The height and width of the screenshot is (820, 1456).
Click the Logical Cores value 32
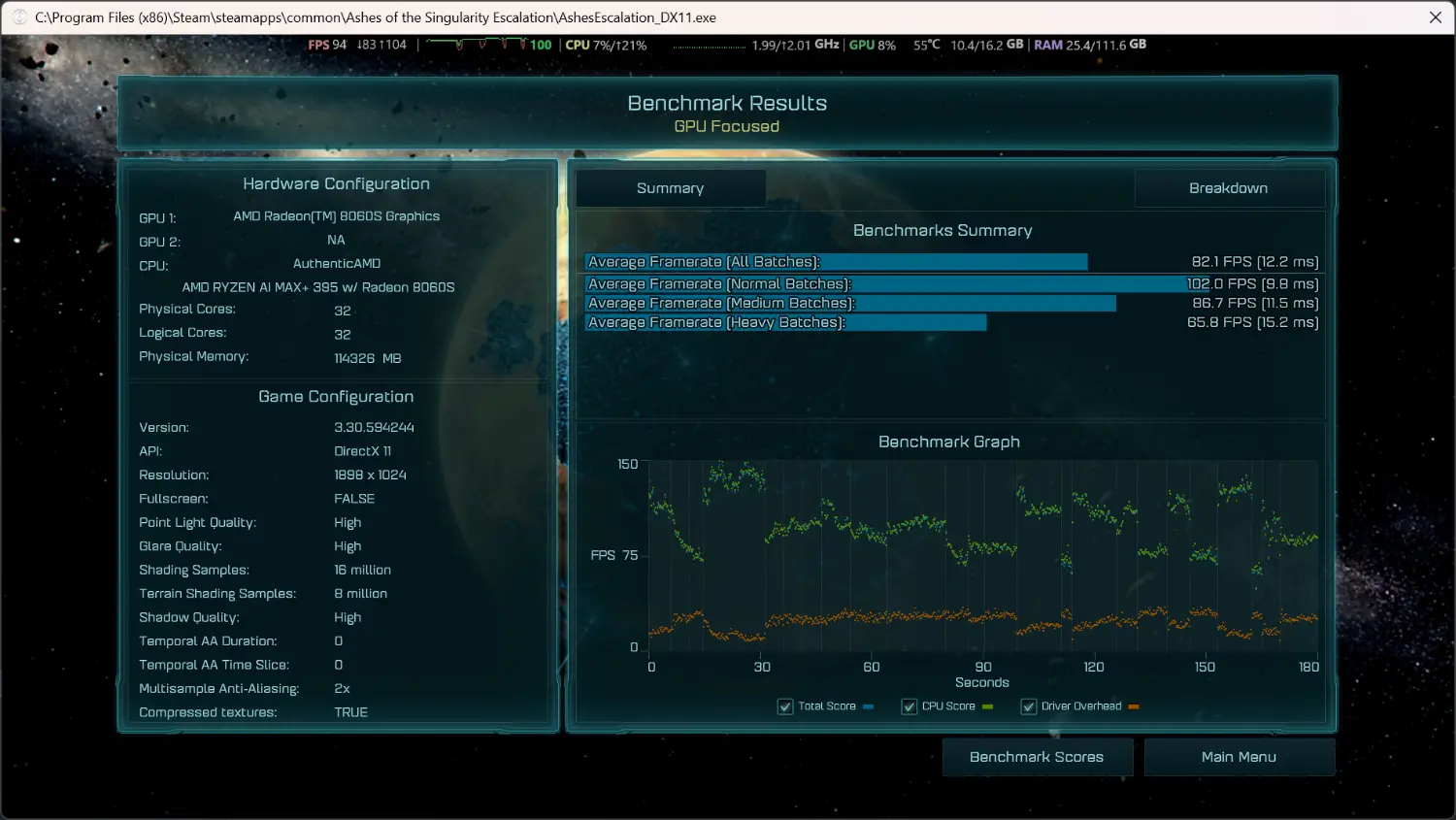pyautogui.click(x=343, y=335)
